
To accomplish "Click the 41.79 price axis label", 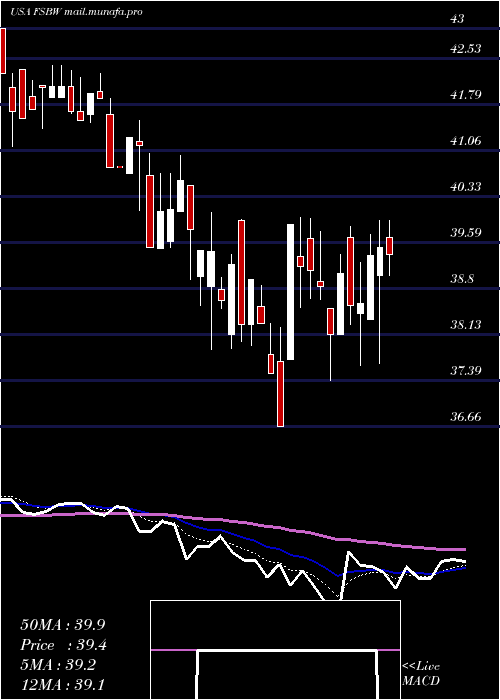I will pos(466,95).
